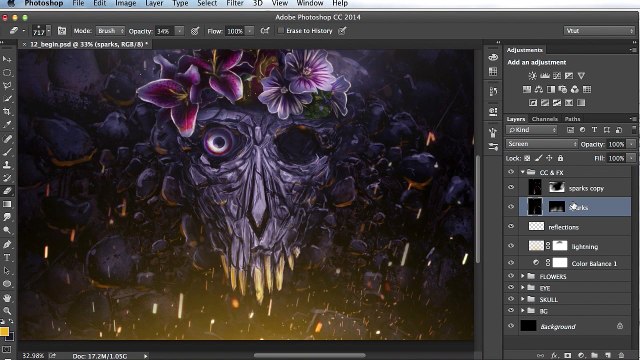The width and height of the screenshot is (640, 360).
Task: Switch to the Paths tab
Action: pyautogui.click(x=572, y=119)
